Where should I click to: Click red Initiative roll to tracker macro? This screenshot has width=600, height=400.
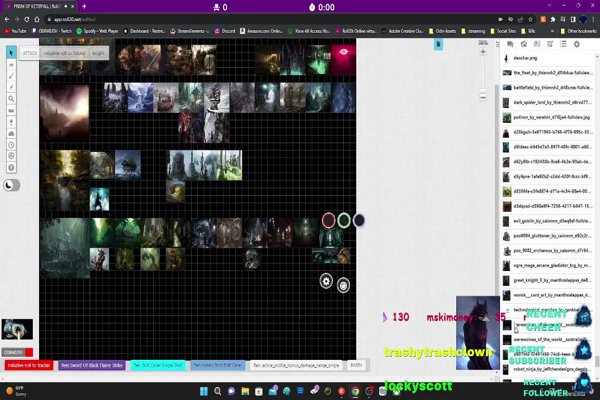pos(29,365)
